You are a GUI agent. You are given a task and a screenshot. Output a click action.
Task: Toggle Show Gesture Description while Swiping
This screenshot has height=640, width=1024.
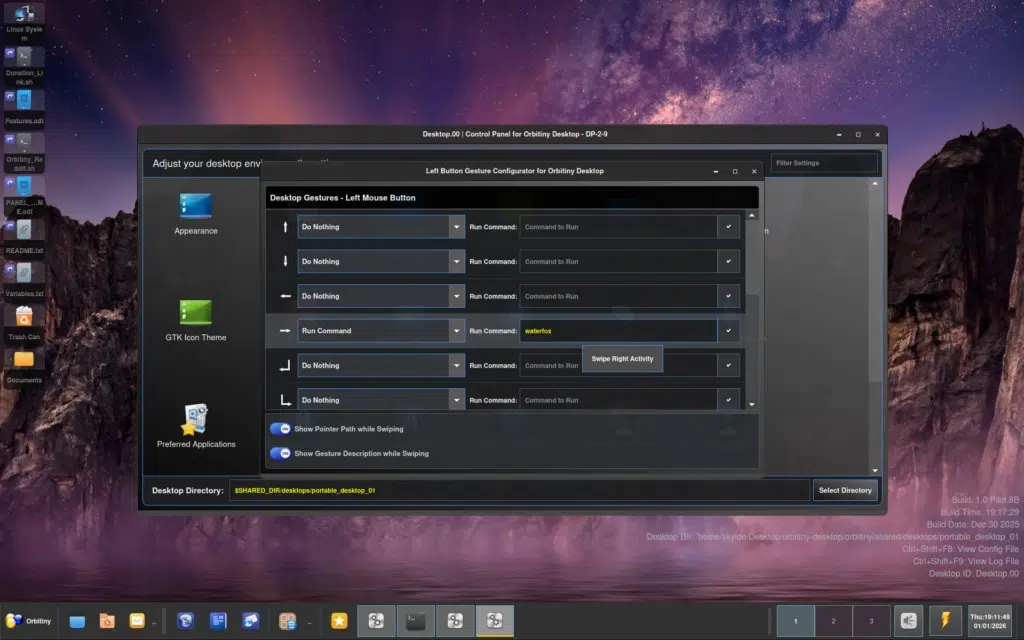pyautogui.click(x=280, y=453)
